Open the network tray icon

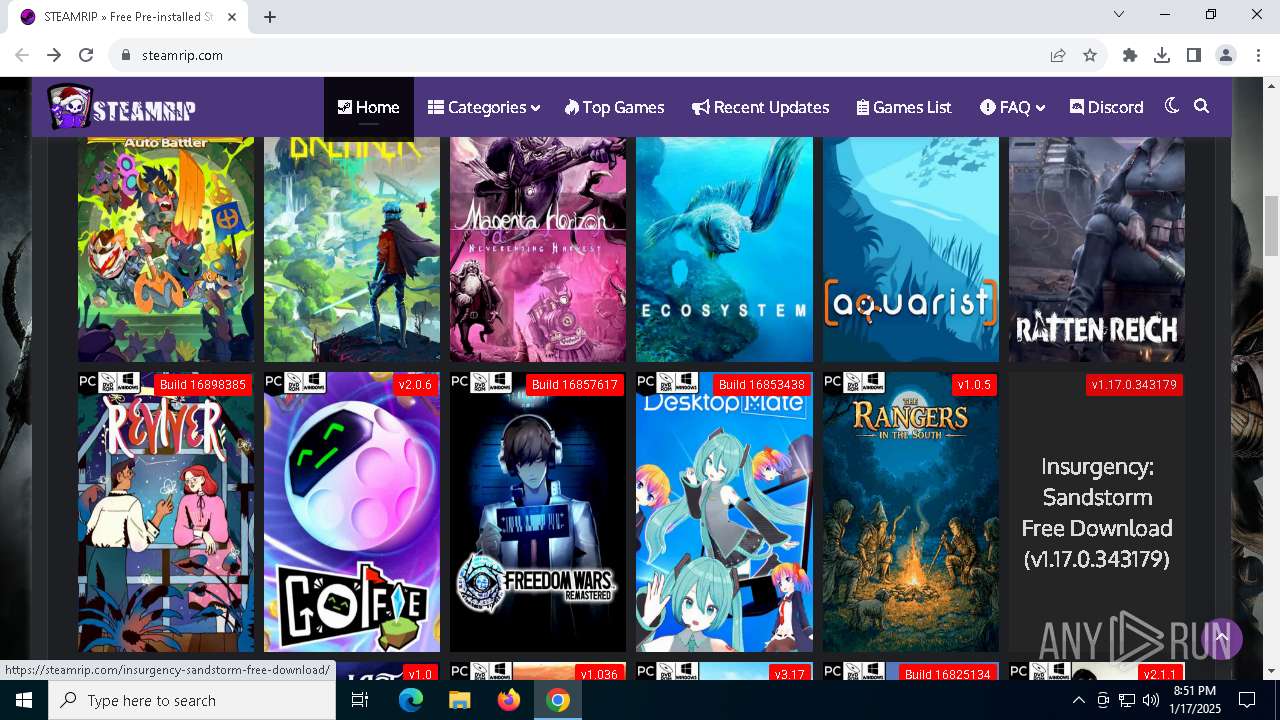(1127, 700)
